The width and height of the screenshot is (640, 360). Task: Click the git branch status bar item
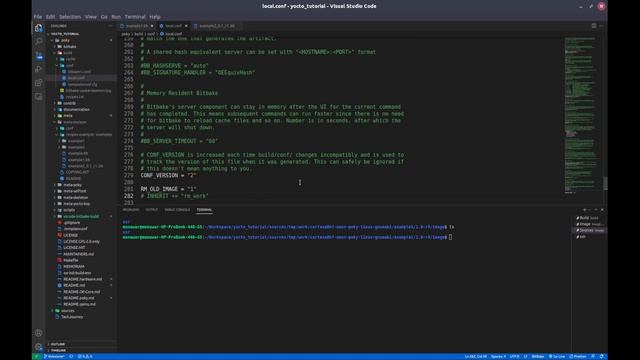point(54,356)
